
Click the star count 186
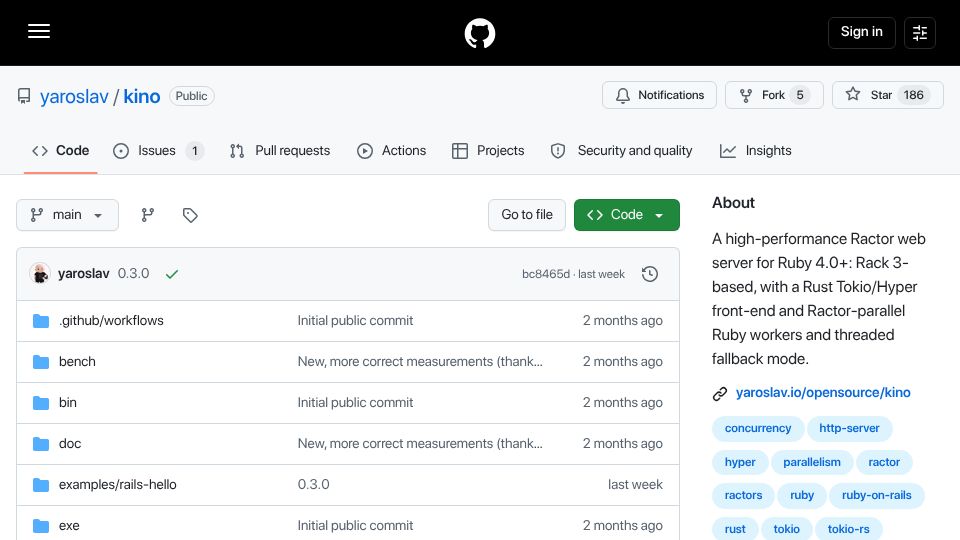[913, 95]
